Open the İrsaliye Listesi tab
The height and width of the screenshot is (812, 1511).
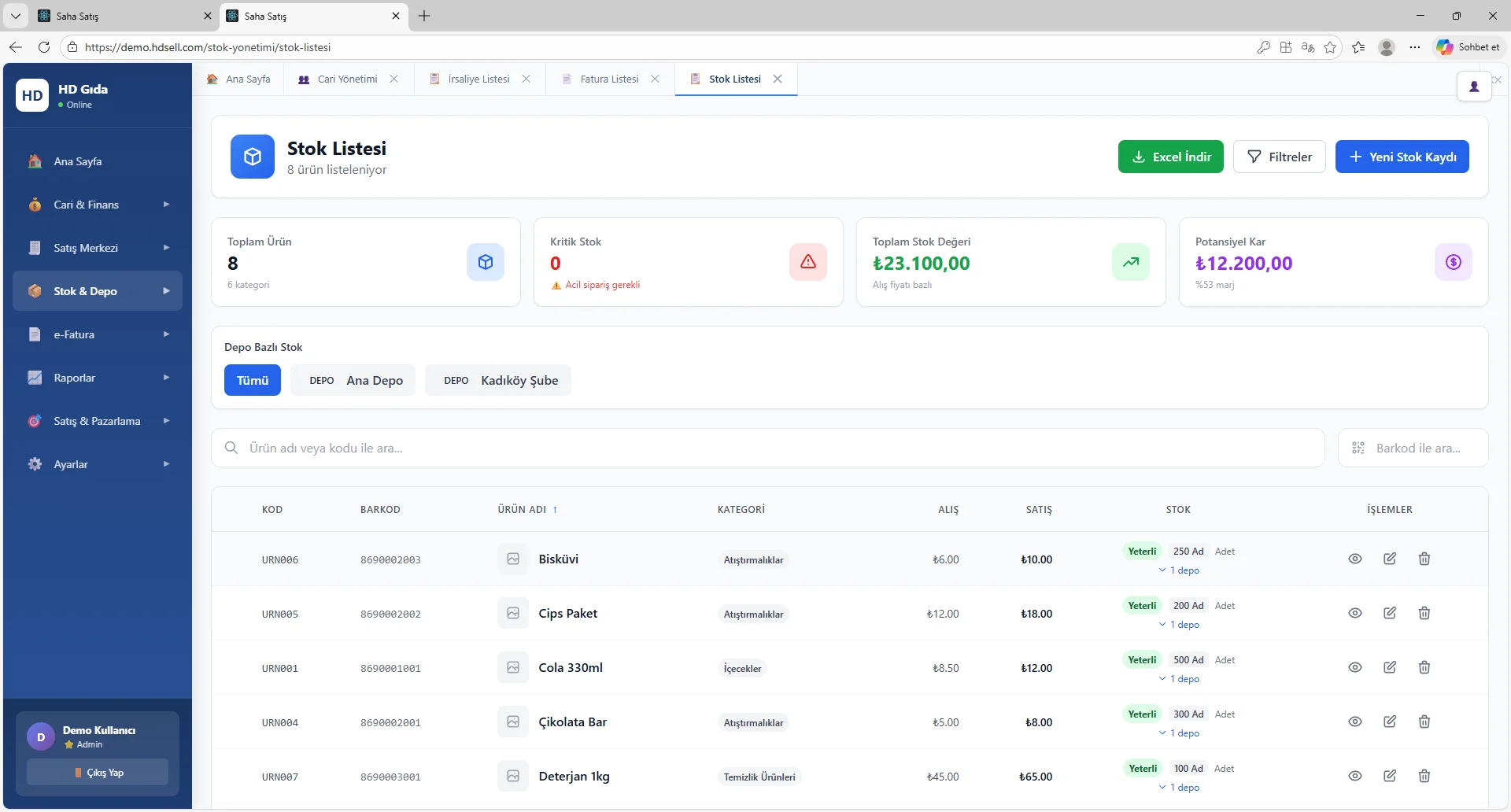[478, 79]
